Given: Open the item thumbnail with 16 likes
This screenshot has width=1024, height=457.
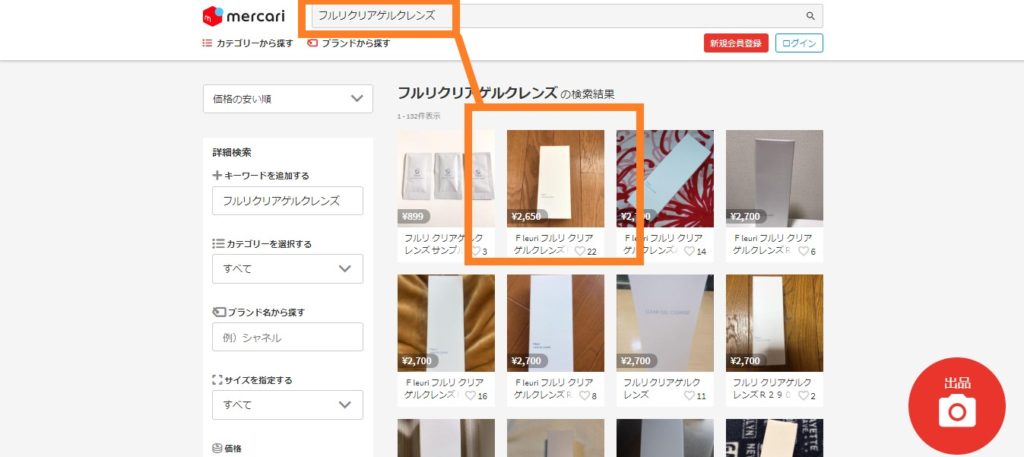Looking at the screenshot, I should pos(446,323).
